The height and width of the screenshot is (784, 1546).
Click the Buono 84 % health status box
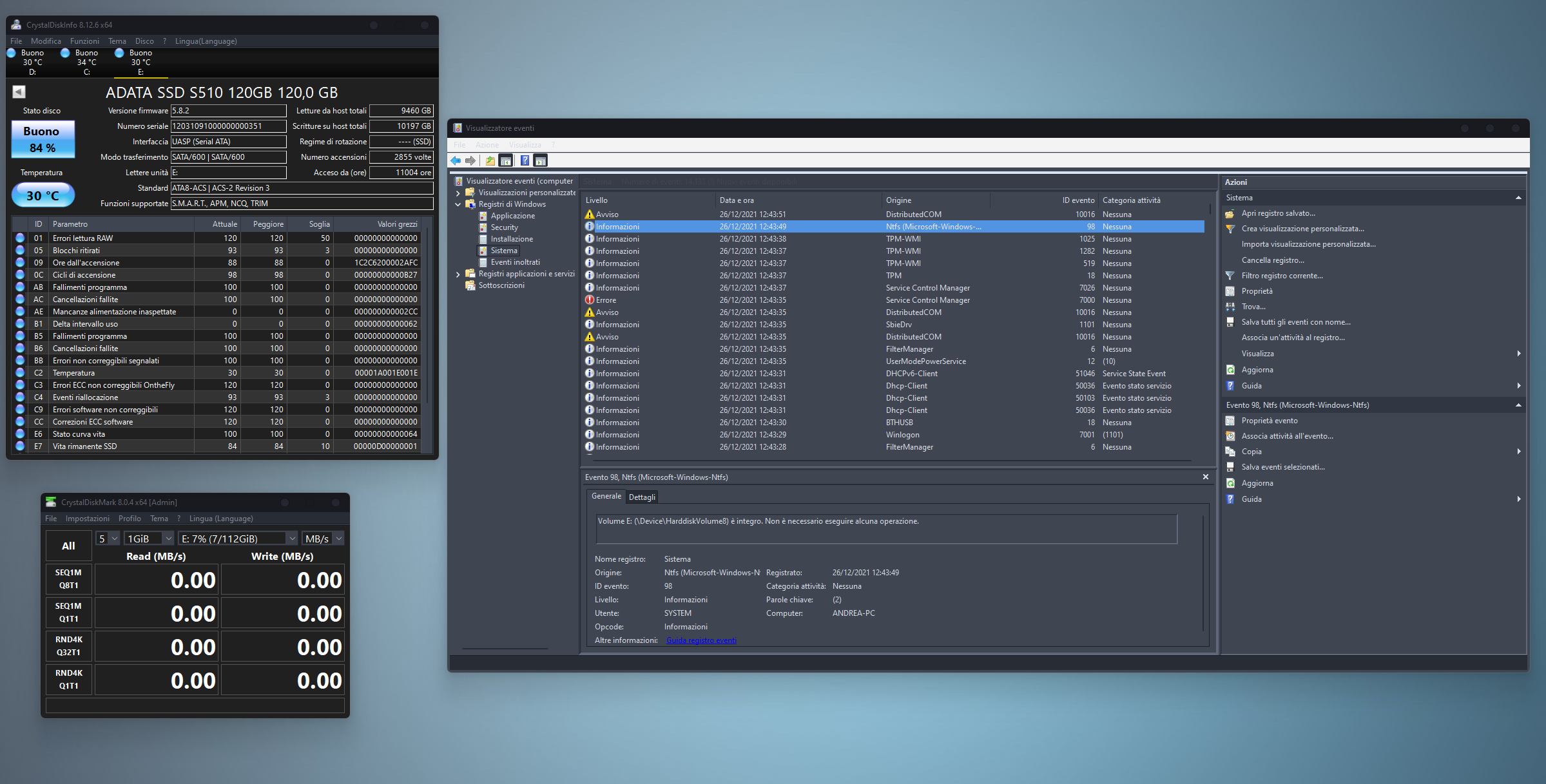[43, 139]
